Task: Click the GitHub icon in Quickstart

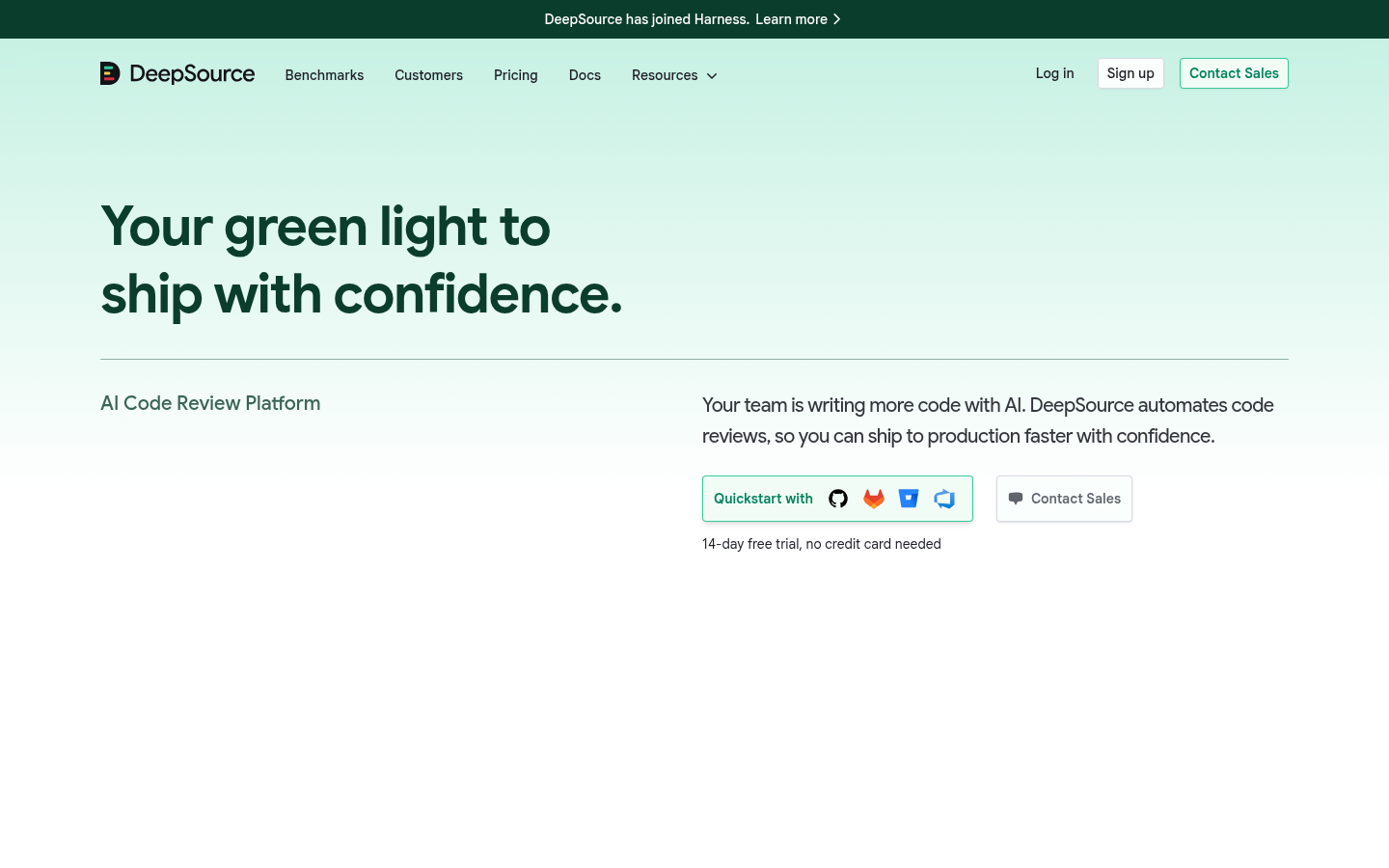Action: tap(838, 499)
